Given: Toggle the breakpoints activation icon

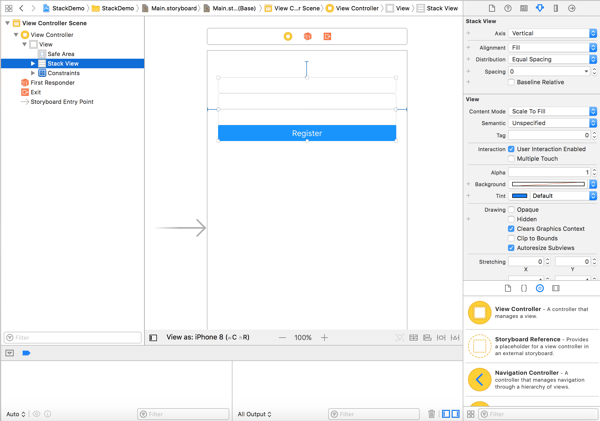Looking at the screenshot, I should point(26,353).
